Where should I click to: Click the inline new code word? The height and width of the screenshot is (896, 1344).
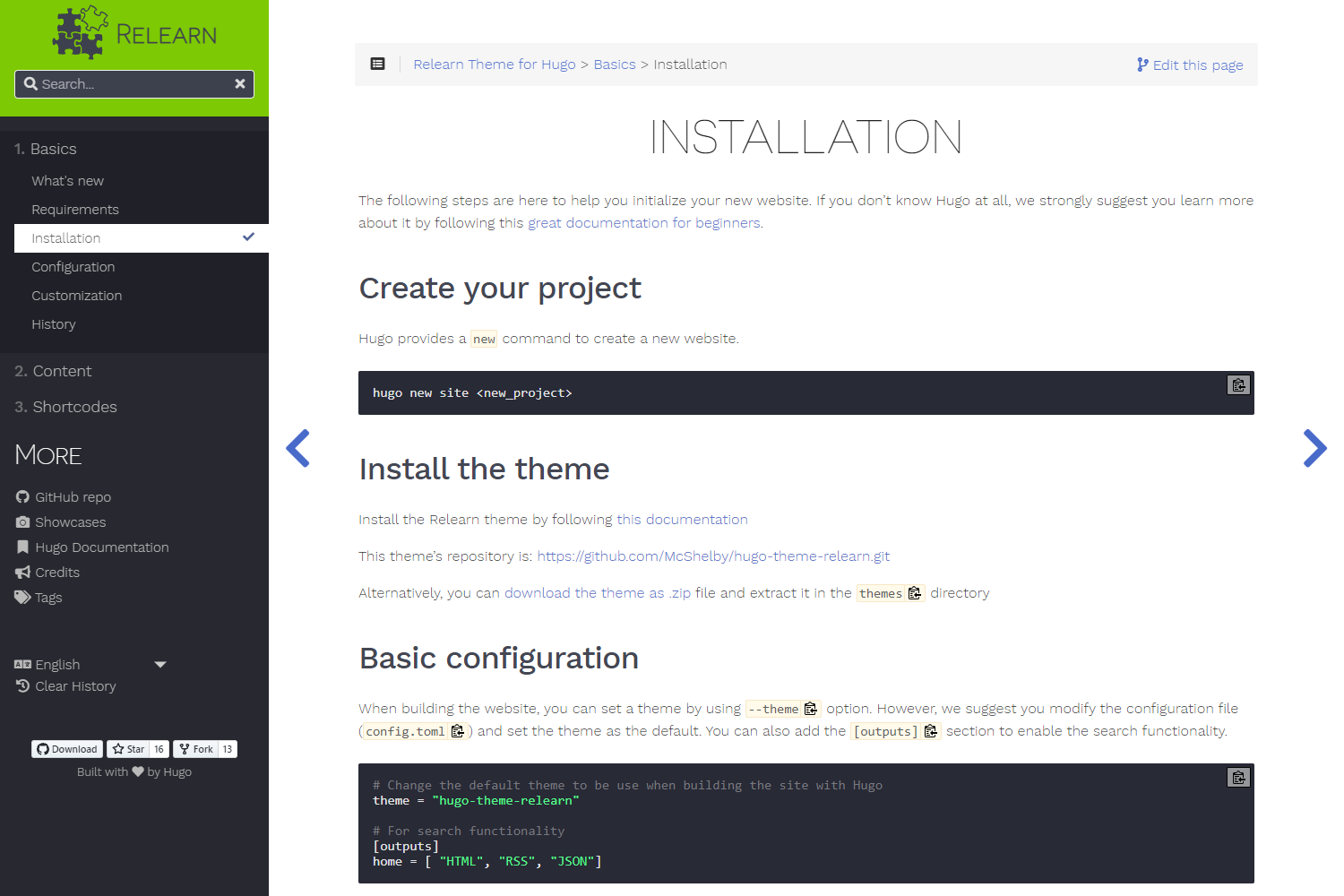pos(484,339)
